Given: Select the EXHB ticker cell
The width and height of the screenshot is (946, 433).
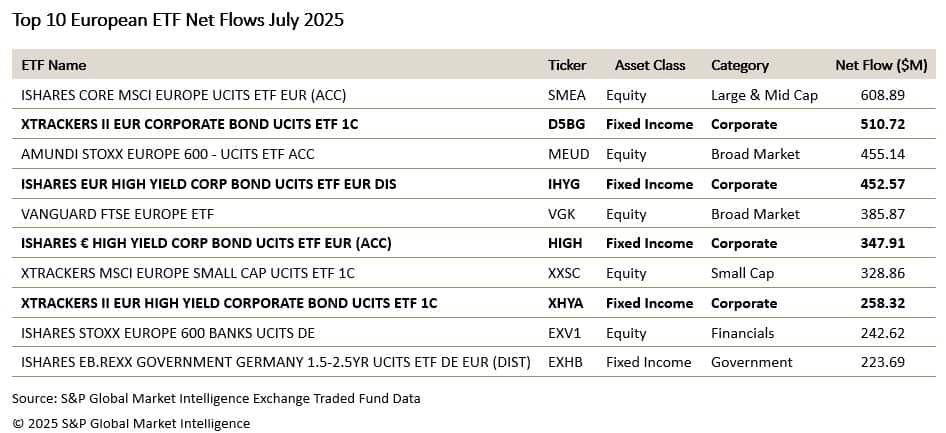Looking at the screenshot, I should click(565, 362).
